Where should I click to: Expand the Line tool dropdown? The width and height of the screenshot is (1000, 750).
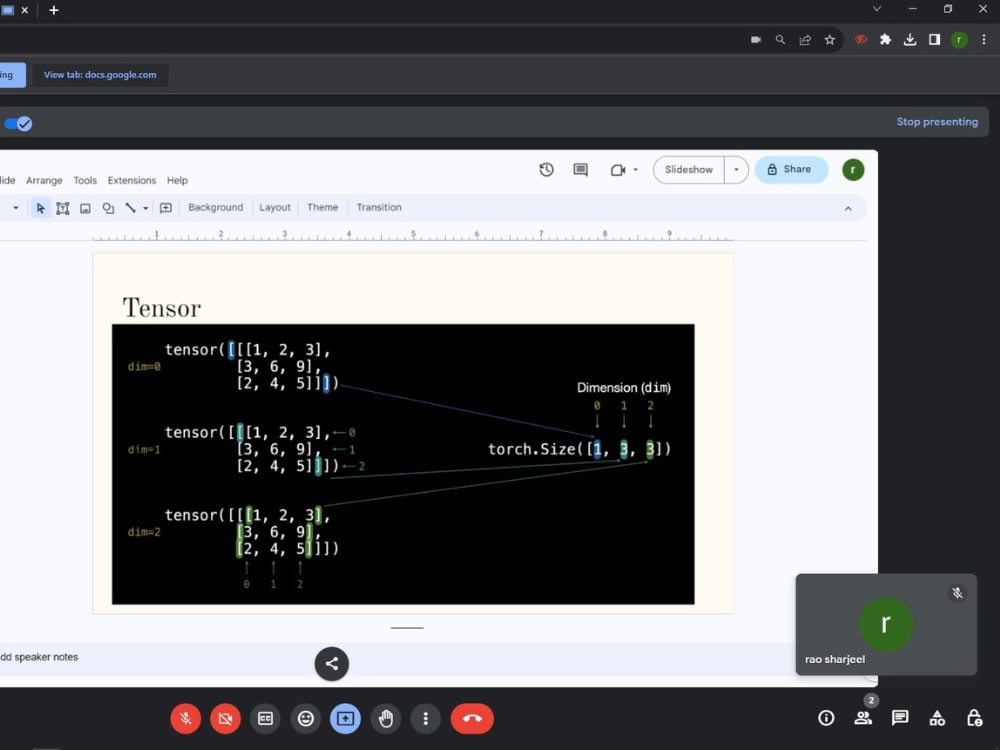pos(145,208)
